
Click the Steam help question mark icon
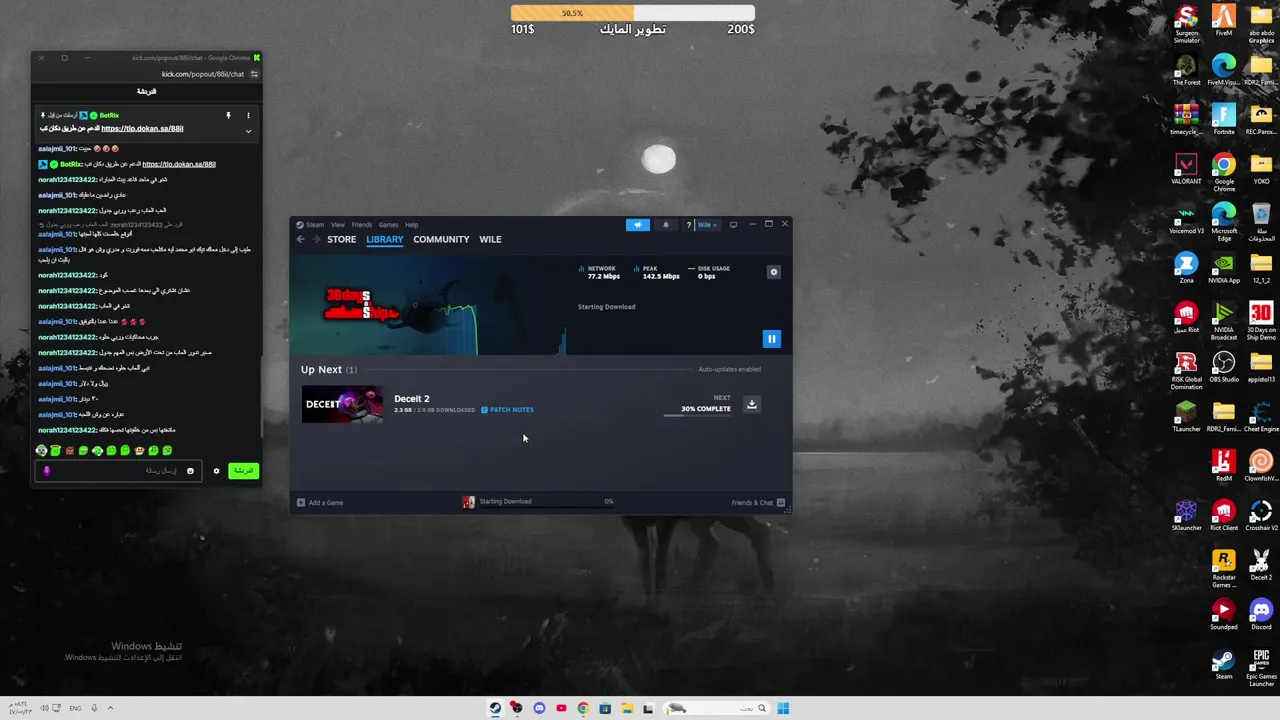coord(688,225)
